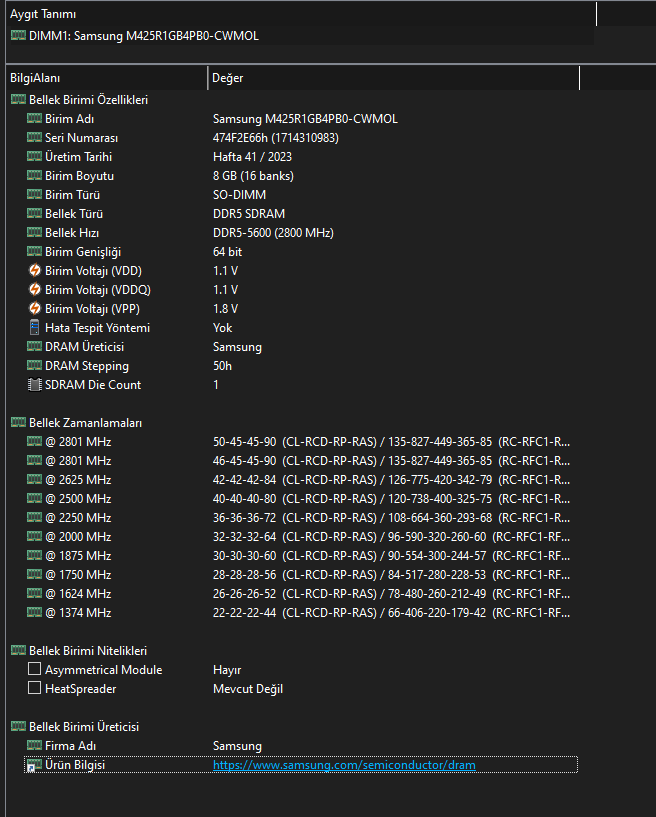Click the serial value 474F2E66h (1714310983)
Viewport: 656px width, 817px height.
(276, 138)
